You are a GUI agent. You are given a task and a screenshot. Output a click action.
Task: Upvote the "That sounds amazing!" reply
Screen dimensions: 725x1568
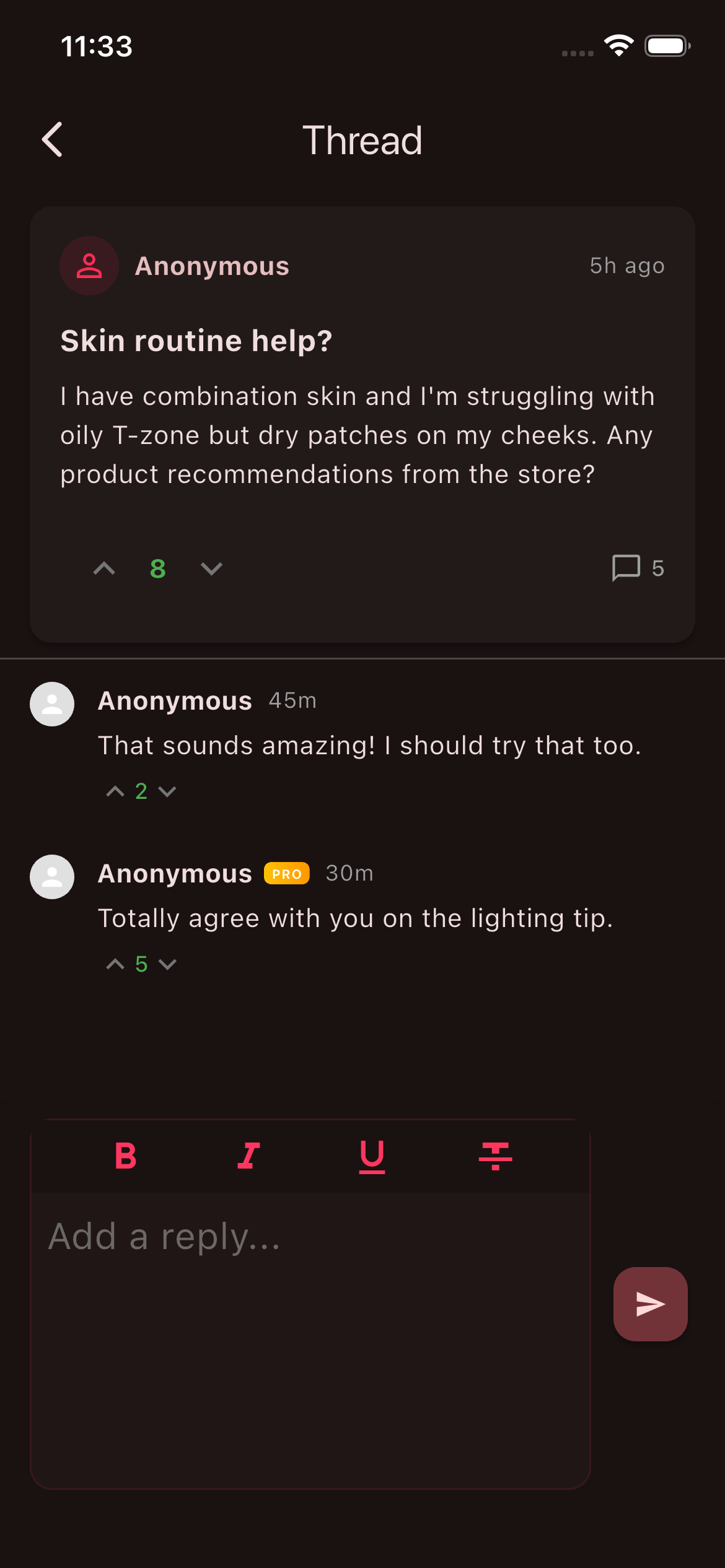point(115,791)
